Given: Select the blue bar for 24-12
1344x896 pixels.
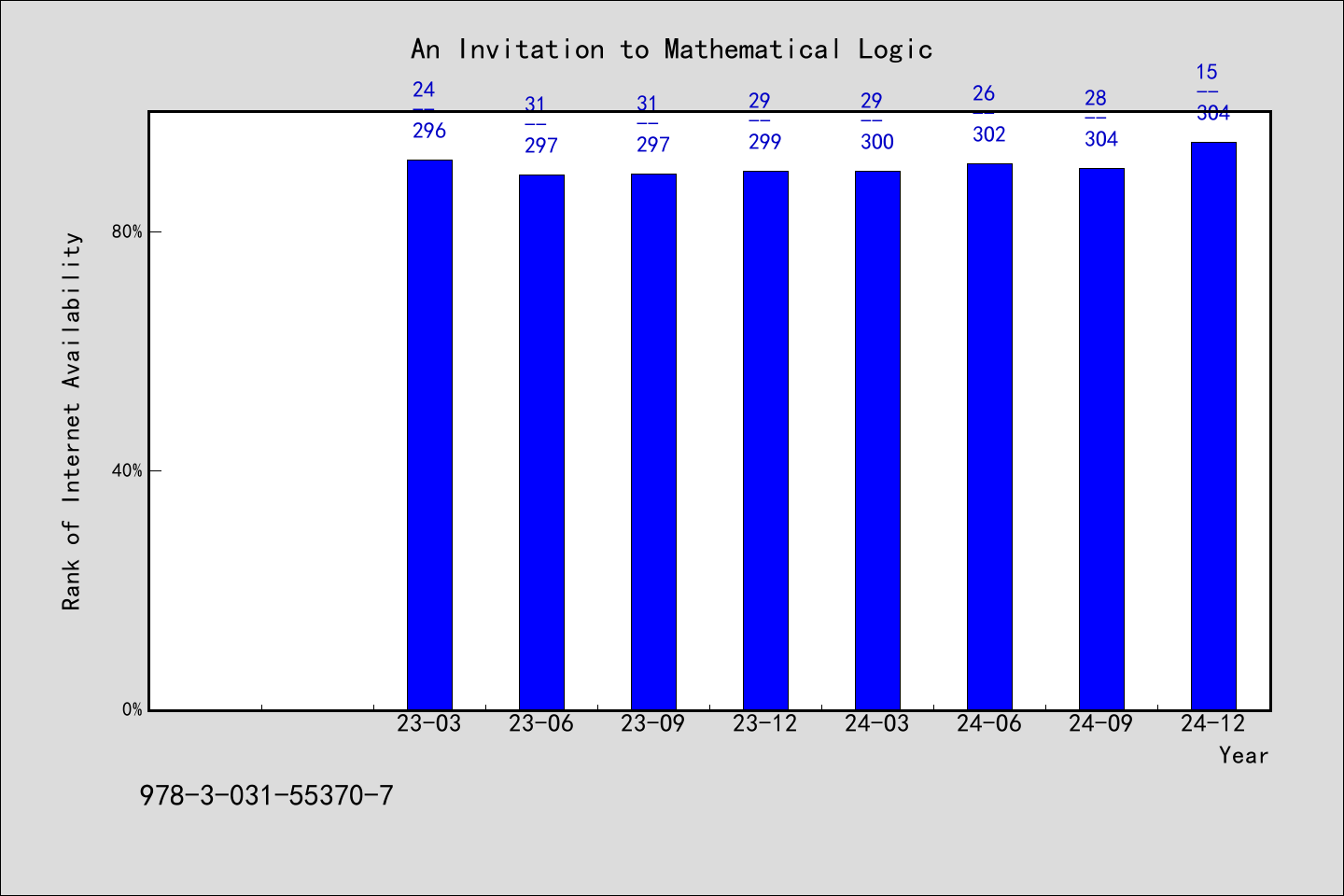Looking at the screenshot, I should coord(1213,426).
